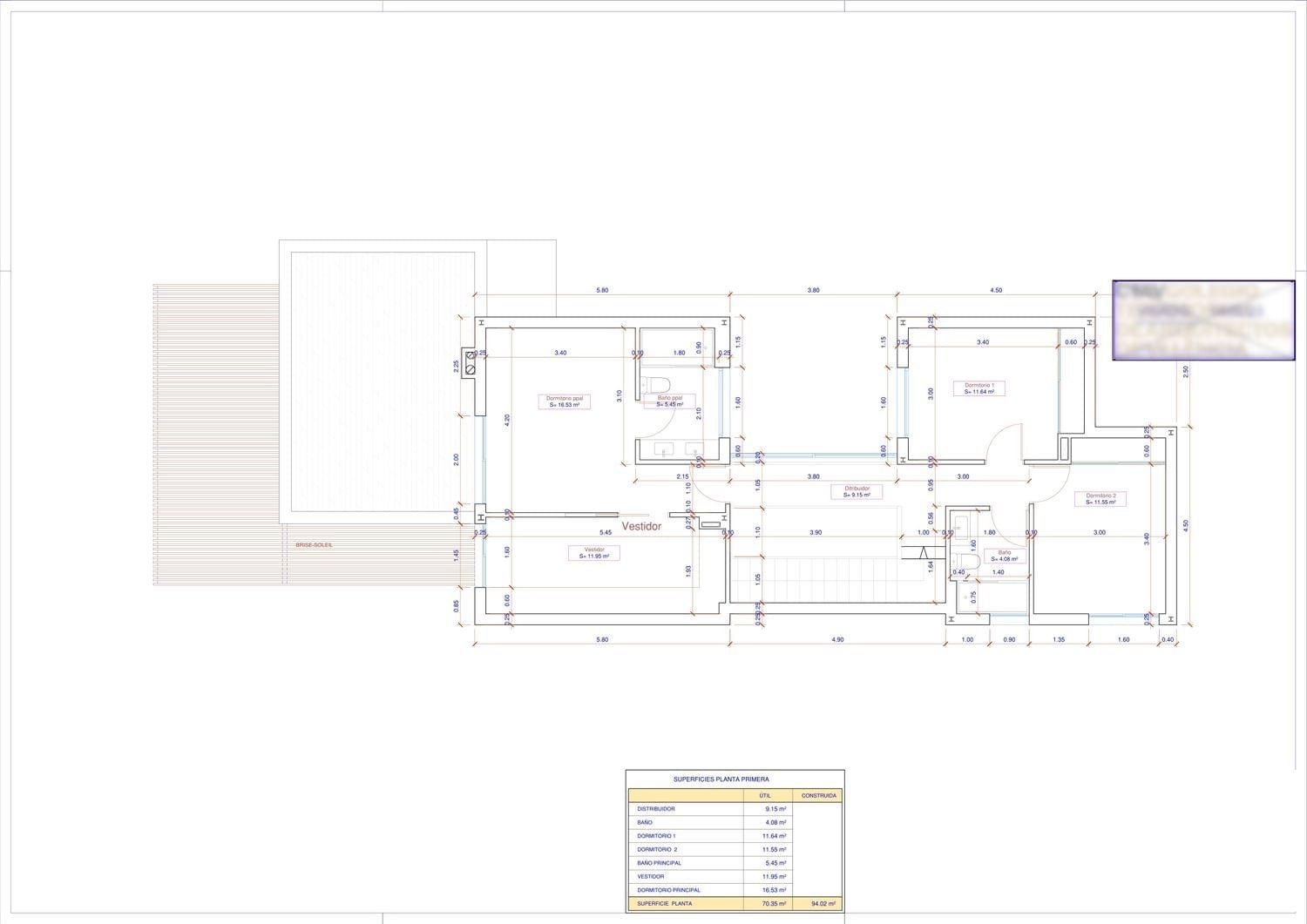Select the '0.75' dimension in the shower area
Viewport: 1307px width, 924px height.
(x=973, y=597)
